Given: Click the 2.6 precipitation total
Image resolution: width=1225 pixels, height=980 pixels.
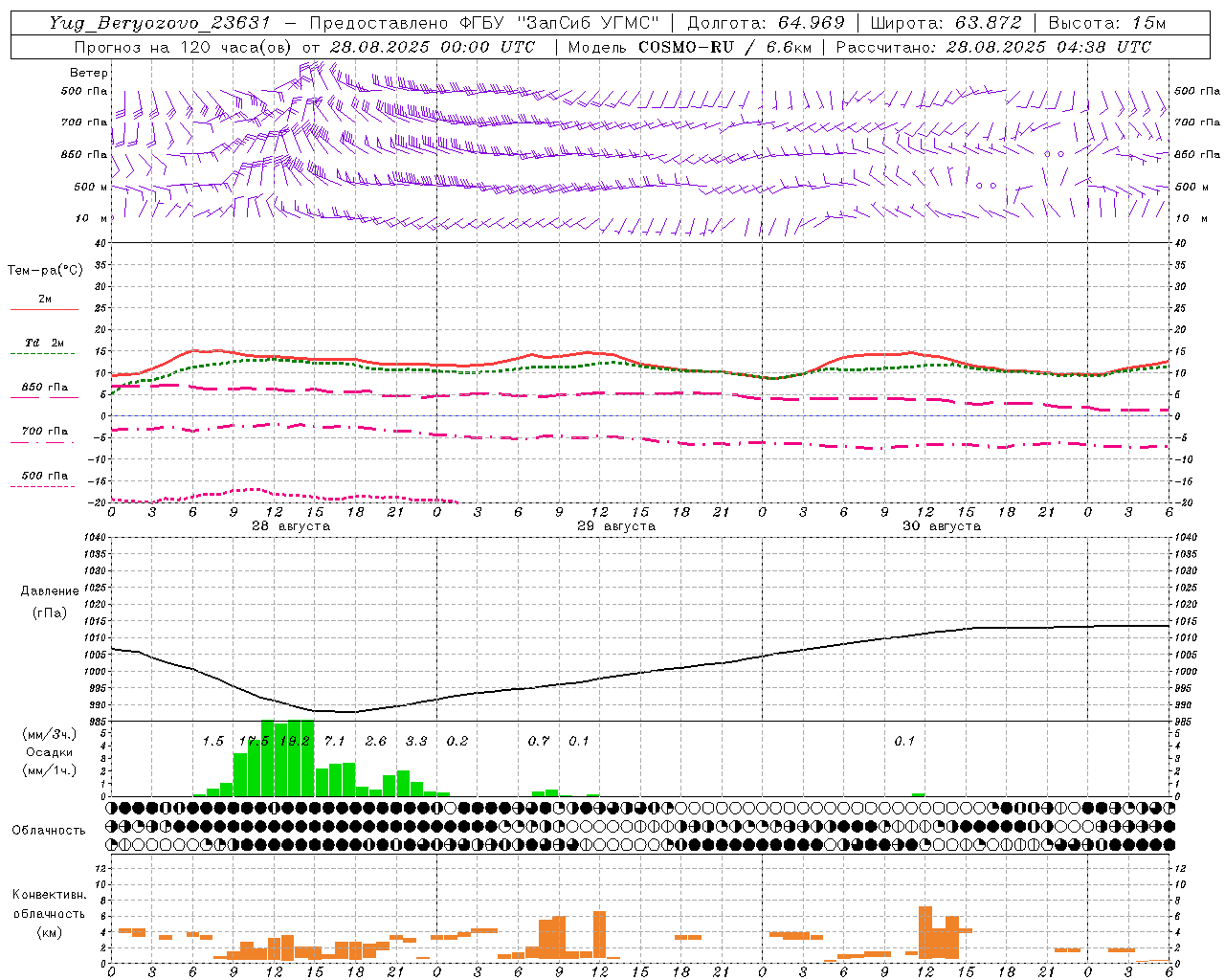Looking at the screenshot, I should click(376, 741).
